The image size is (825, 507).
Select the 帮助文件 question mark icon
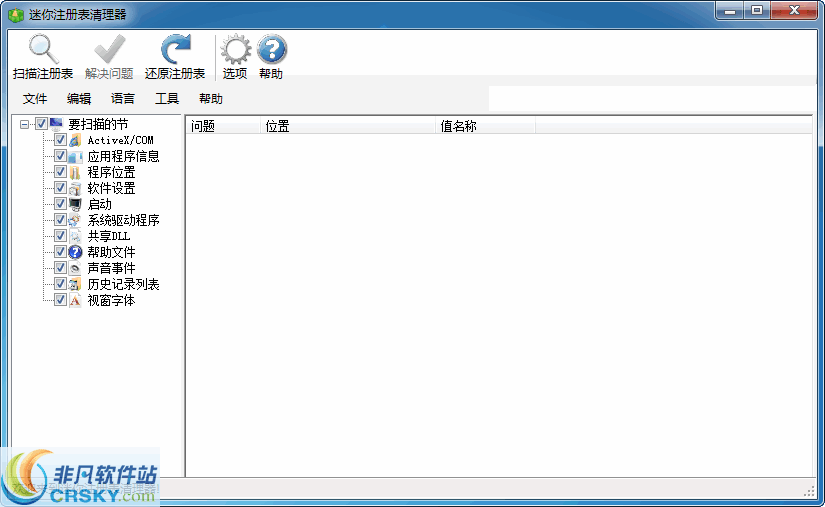[x=75, y=252]
